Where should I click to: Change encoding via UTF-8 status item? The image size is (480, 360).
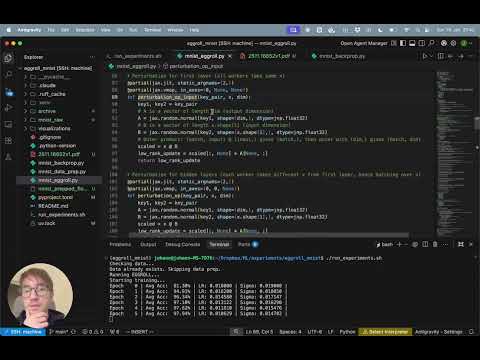[x=315, y=332]
